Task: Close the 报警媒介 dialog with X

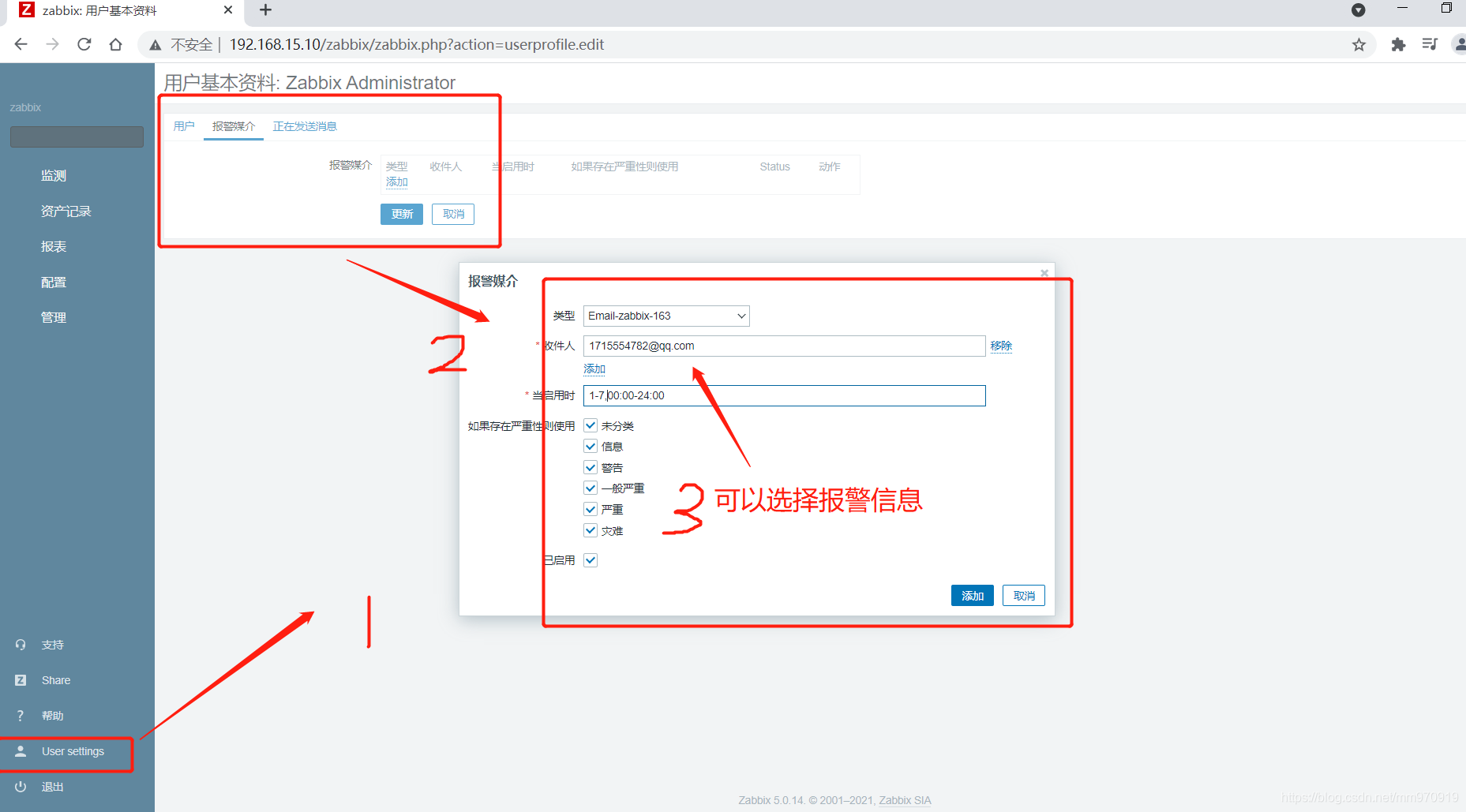Action: (1044, 273)
